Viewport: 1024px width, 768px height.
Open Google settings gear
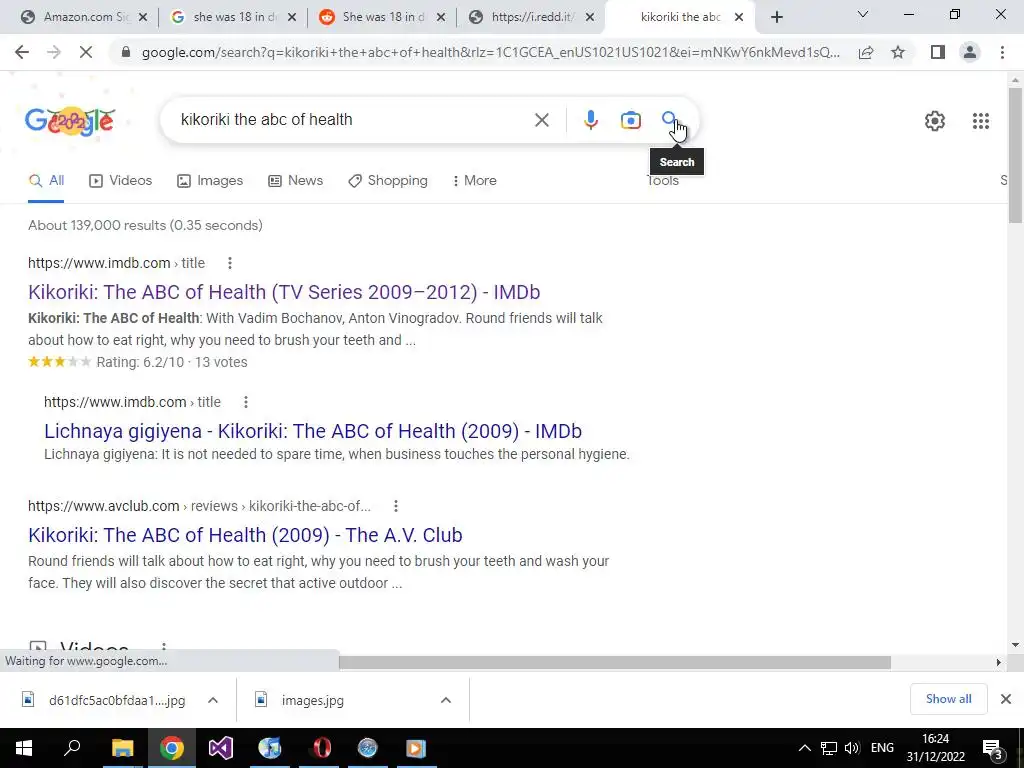coord(935,121)
